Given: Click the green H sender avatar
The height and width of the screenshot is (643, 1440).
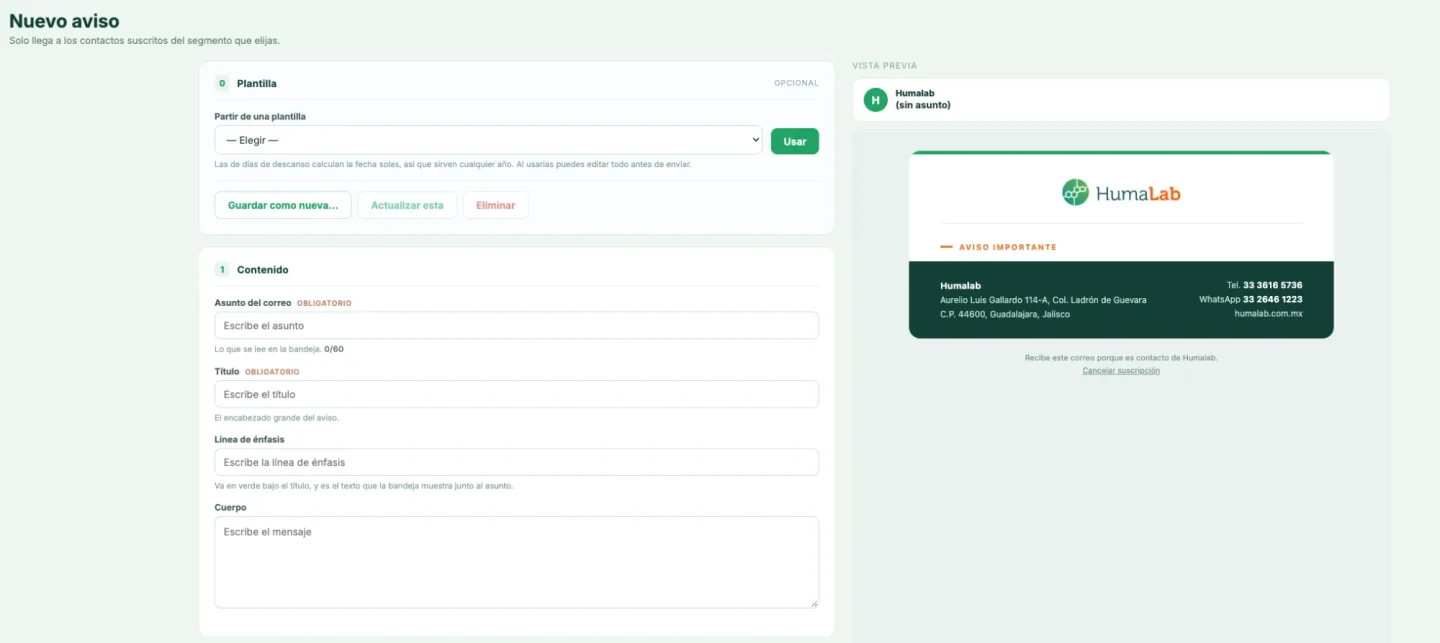Looking at the screenshot, I should coord(875,100).
